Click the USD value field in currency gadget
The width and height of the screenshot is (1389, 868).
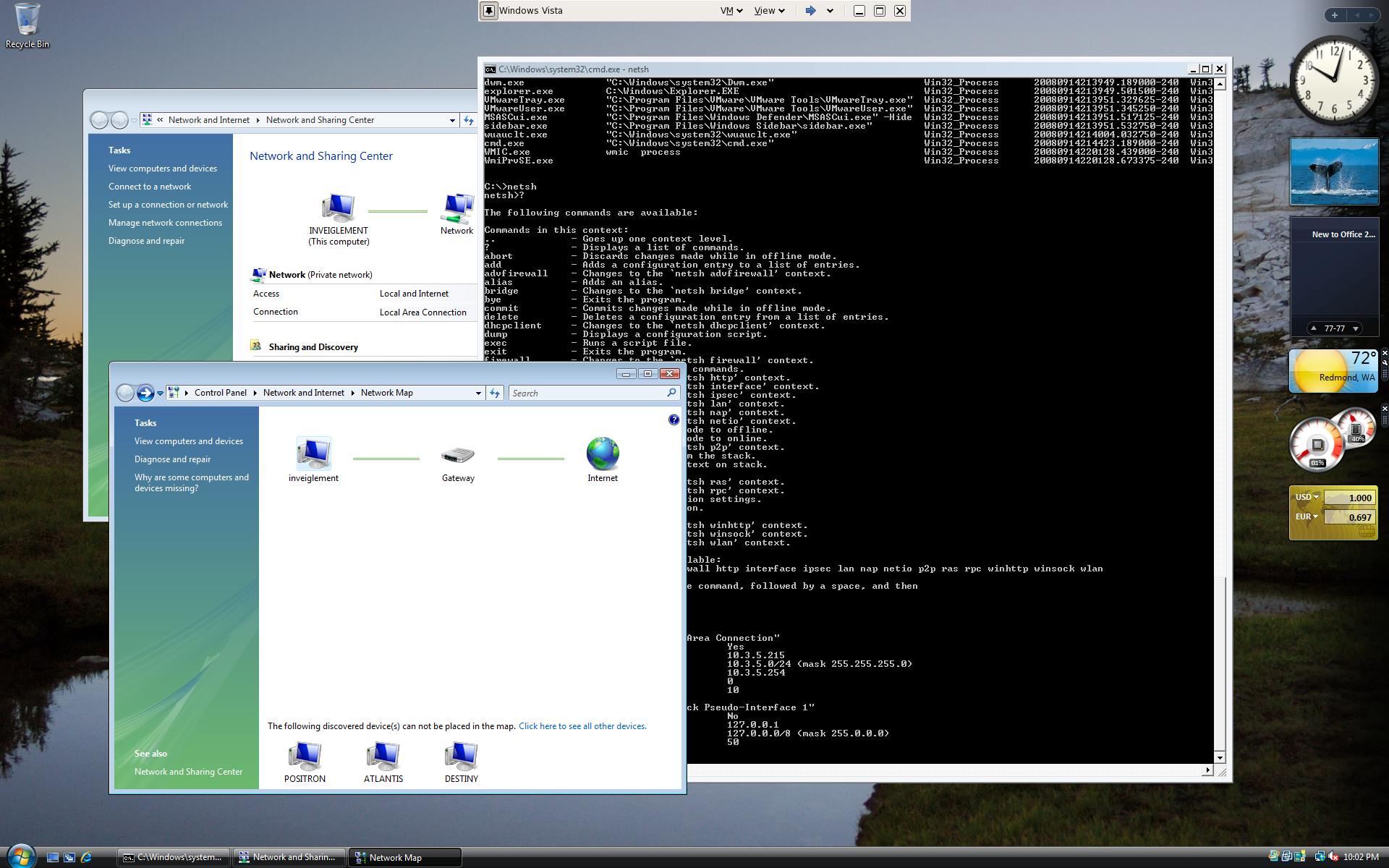click(x=1348, y=498)
